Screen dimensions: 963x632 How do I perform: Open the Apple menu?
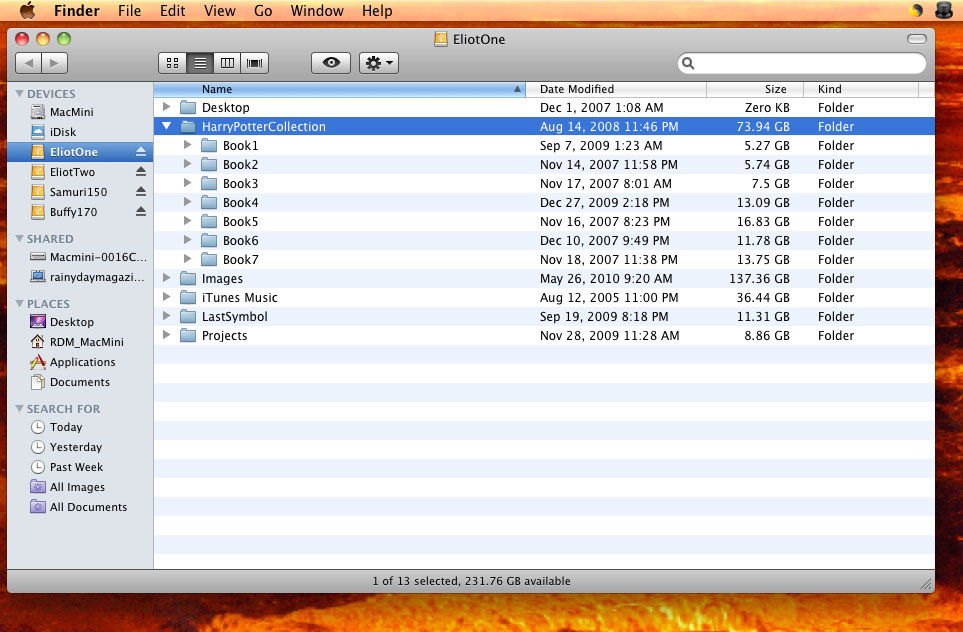28,10
